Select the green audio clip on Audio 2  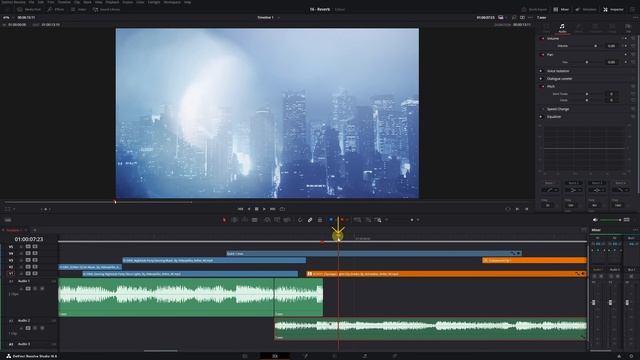(x=431, y=329)
